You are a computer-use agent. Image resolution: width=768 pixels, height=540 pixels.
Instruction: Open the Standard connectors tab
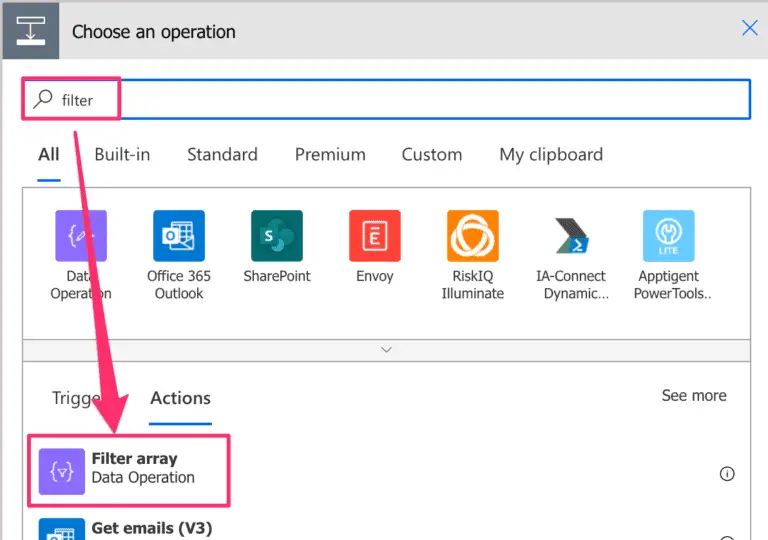pos(222,155)
